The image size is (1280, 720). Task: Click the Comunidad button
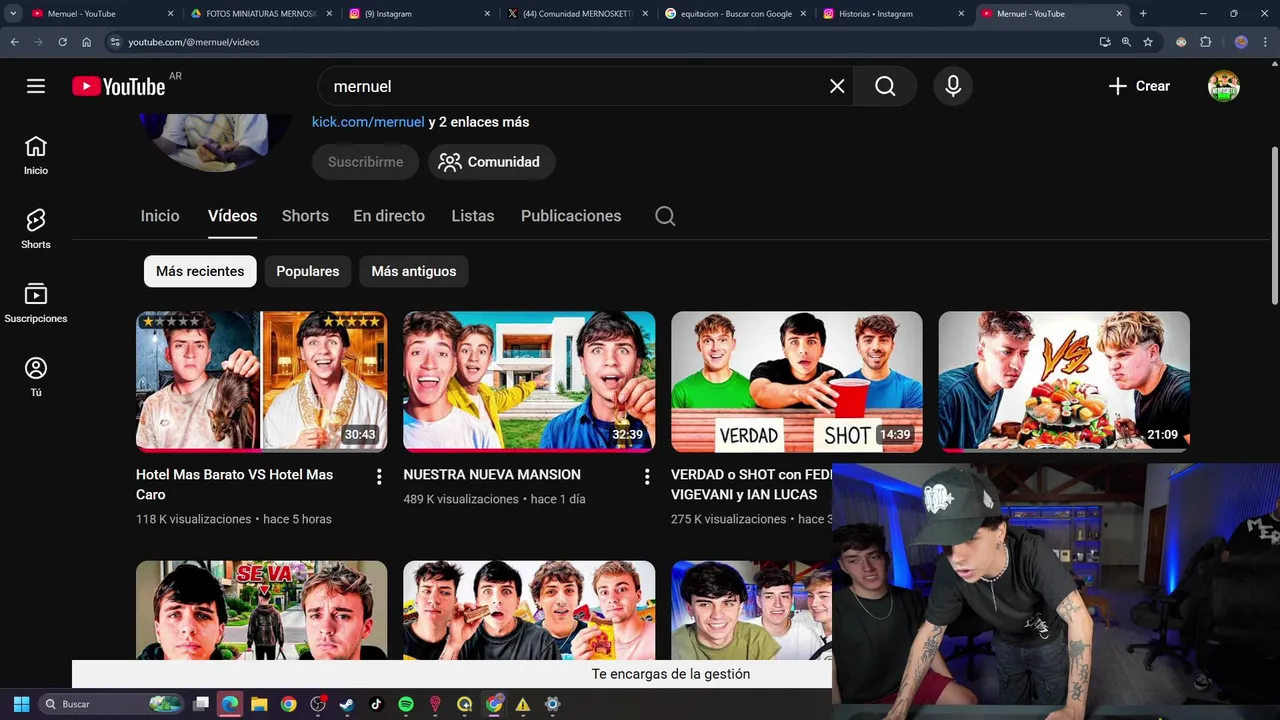pos(490,162)
